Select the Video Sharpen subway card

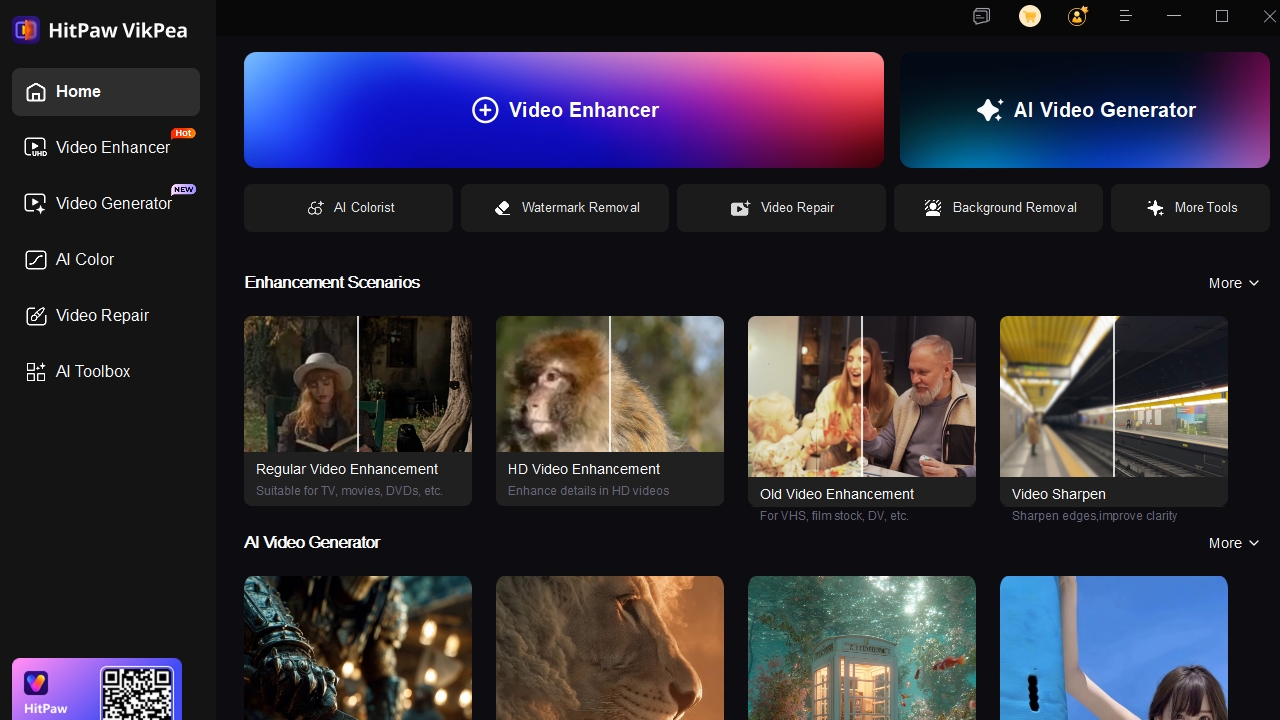click(1114, 411)
